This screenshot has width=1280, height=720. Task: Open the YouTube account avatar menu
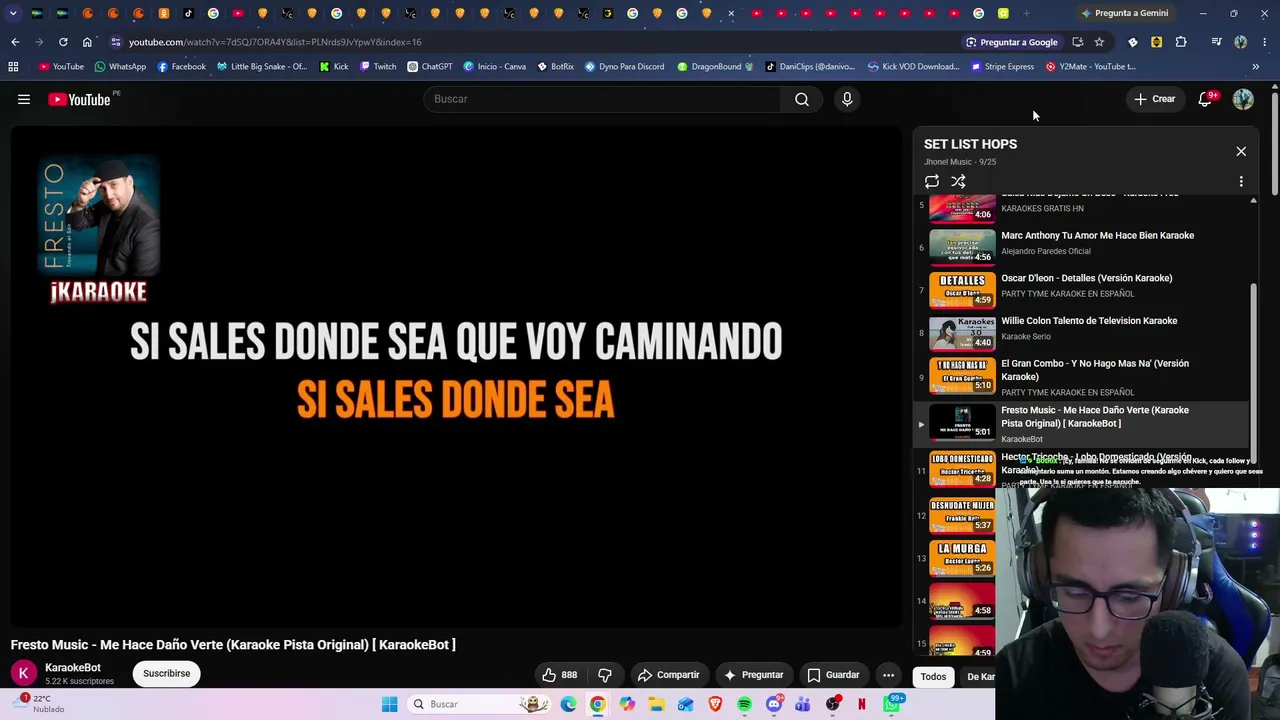[x=1243, y=99]
